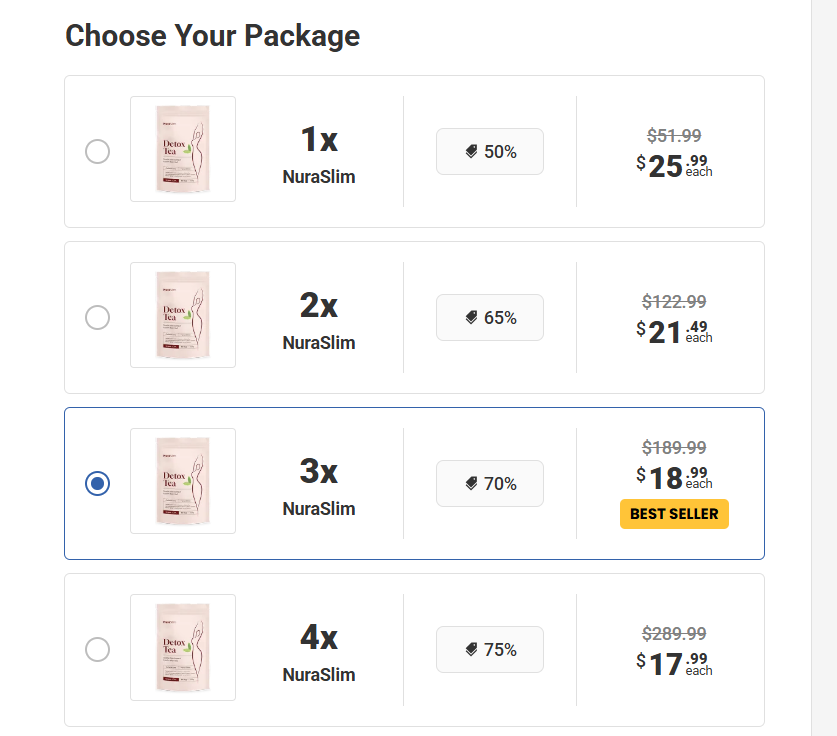Click the $25.99 each price text
Screen dimensions: 837x736
[675, 164]
